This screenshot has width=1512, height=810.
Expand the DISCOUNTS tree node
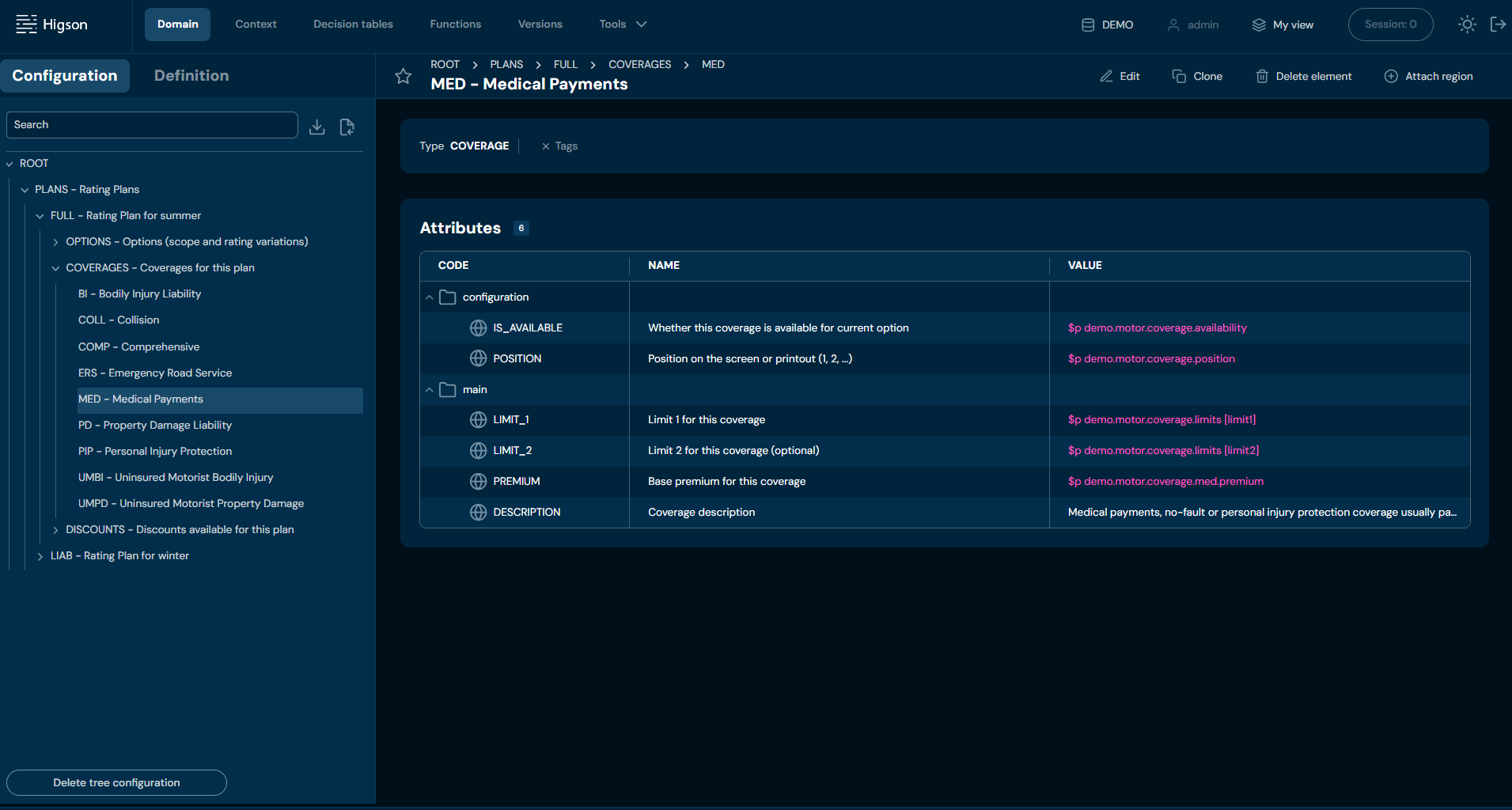click(55, 530)
